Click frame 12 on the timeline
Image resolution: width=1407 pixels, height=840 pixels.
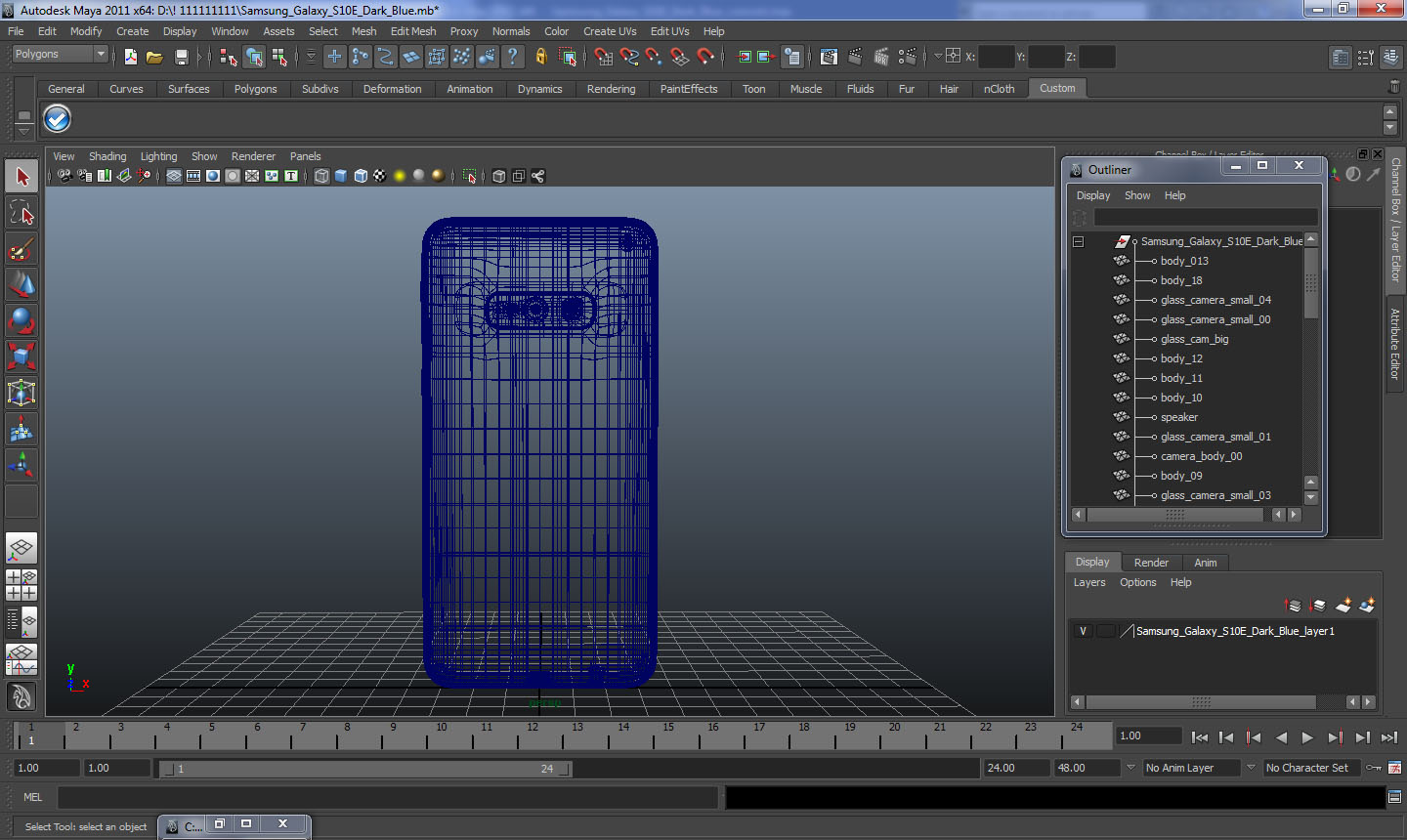[532, 735]
